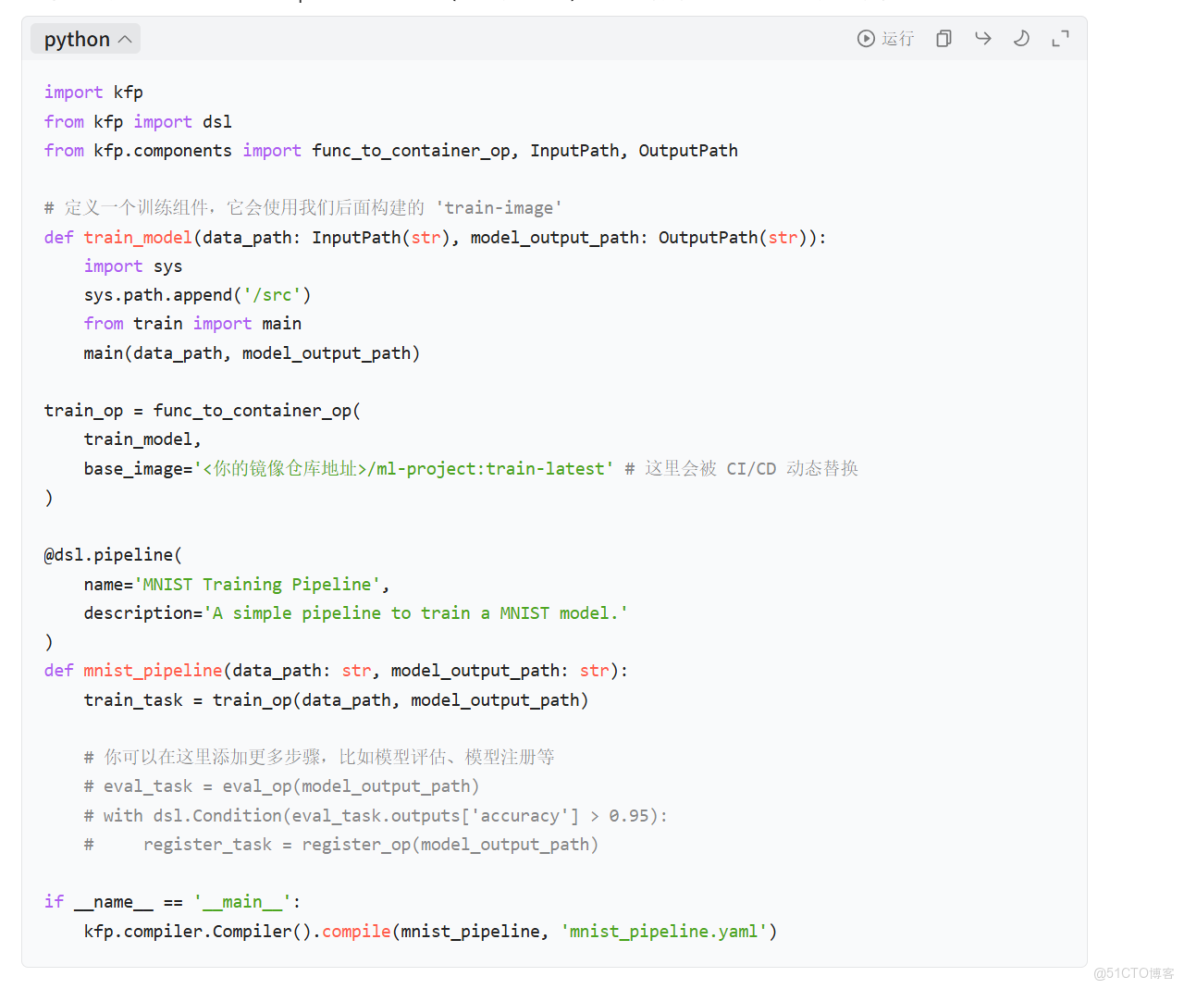This screenshot has height=989, width=1184.
Task: Click the @dsl.pipeline decorator line
Action: click(112, 555)
